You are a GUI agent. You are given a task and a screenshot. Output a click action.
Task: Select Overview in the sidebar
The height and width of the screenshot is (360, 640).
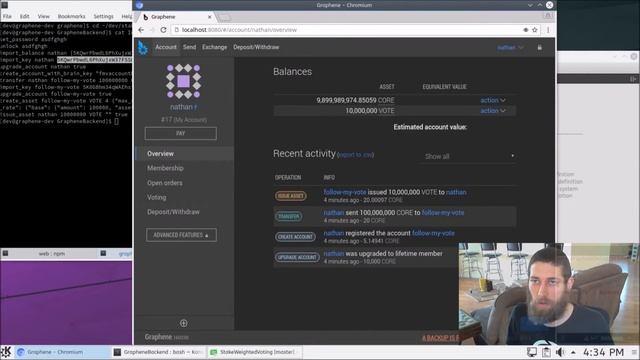(184, 154)
